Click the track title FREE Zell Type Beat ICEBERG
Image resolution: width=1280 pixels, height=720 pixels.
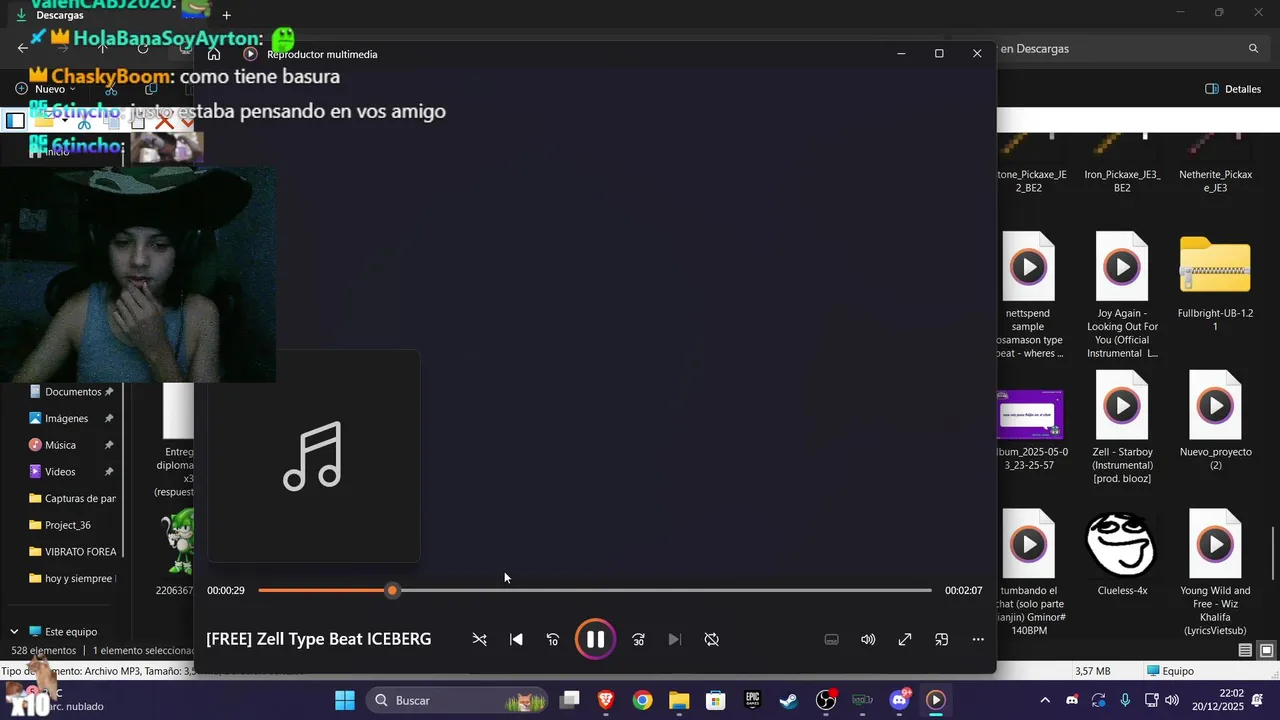[319, 639]
